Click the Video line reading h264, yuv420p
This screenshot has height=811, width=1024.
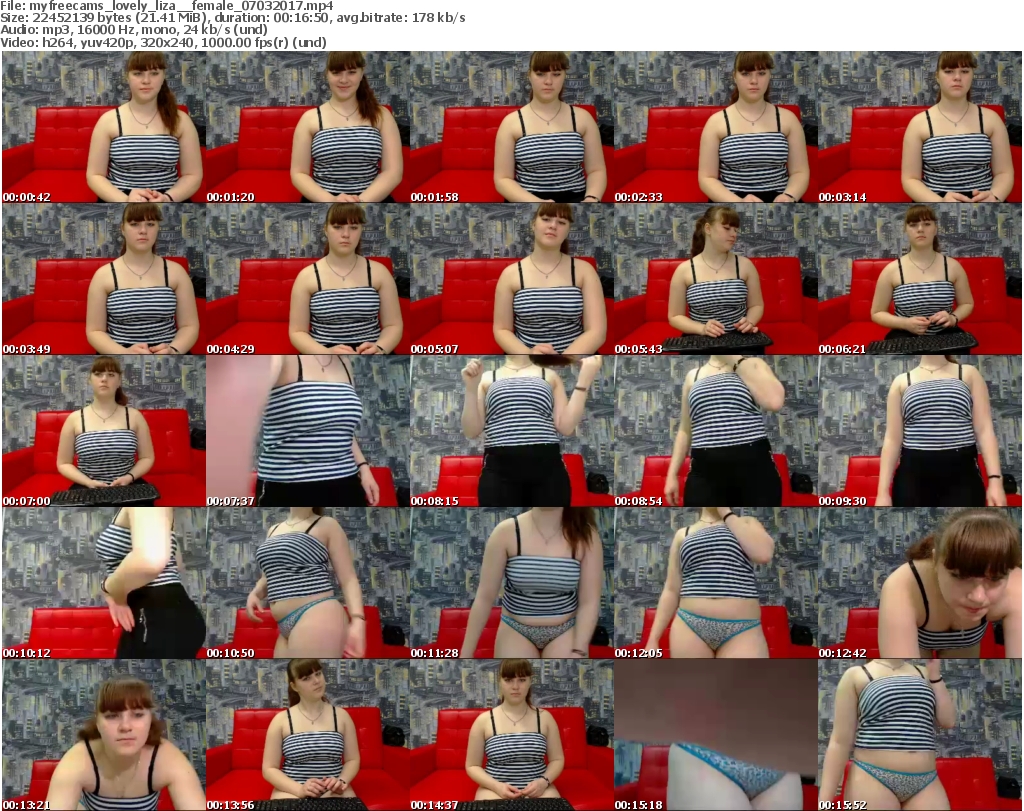[163, 42]
